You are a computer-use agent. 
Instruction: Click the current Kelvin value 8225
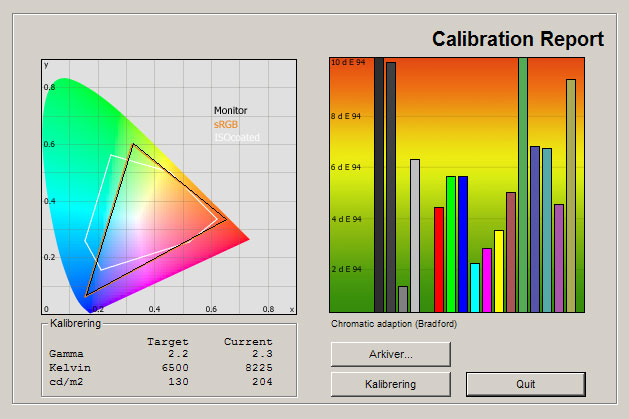coord(254,367)
